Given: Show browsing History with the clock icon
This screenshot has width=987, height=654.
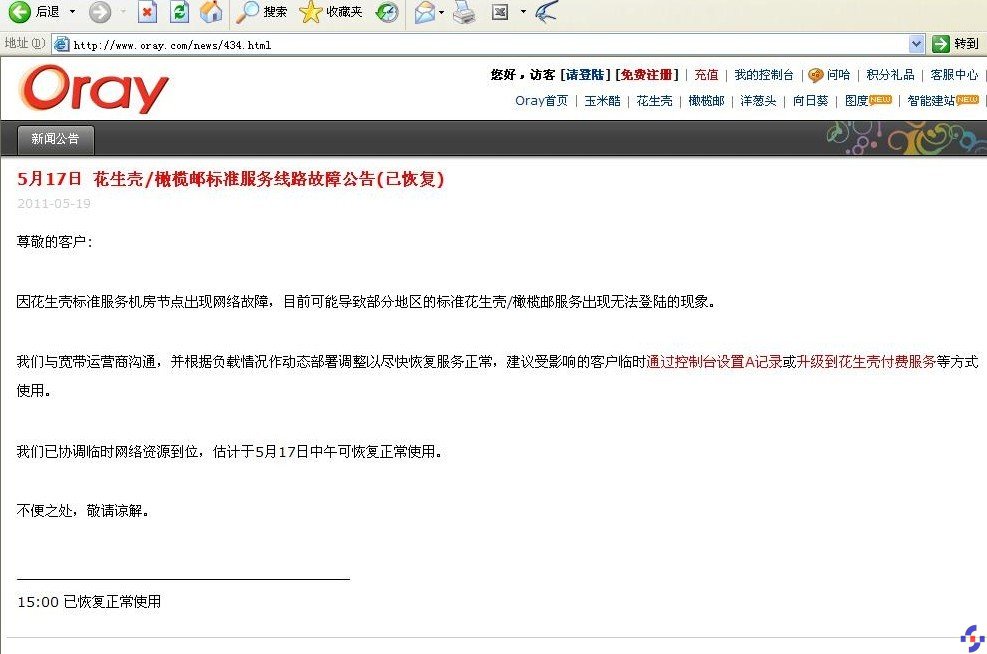Looking at the screenshot, I should click(x=387, y=11).
